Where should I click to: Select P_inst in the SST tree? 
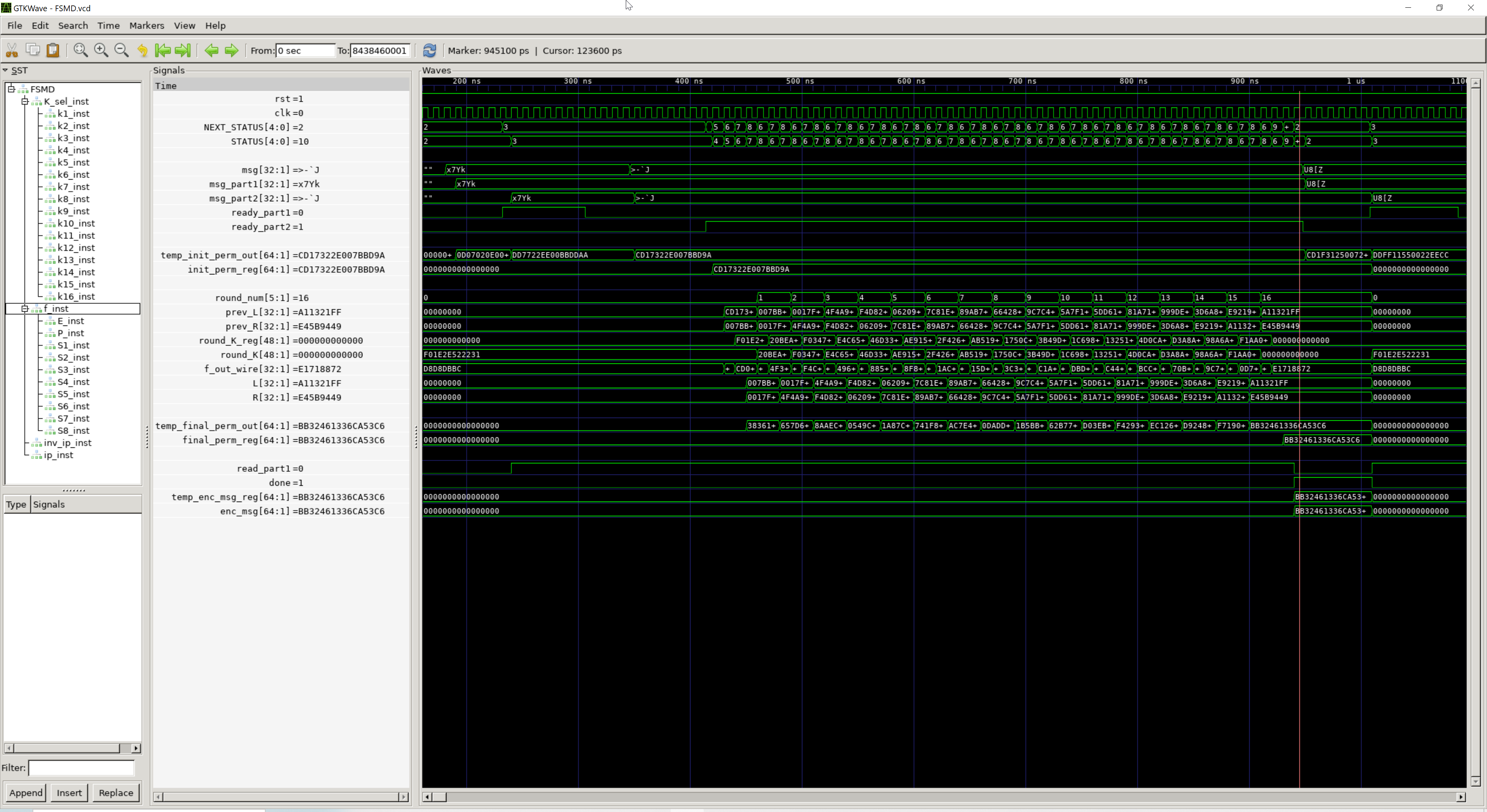pyautogui.click(x=70, y=333)
